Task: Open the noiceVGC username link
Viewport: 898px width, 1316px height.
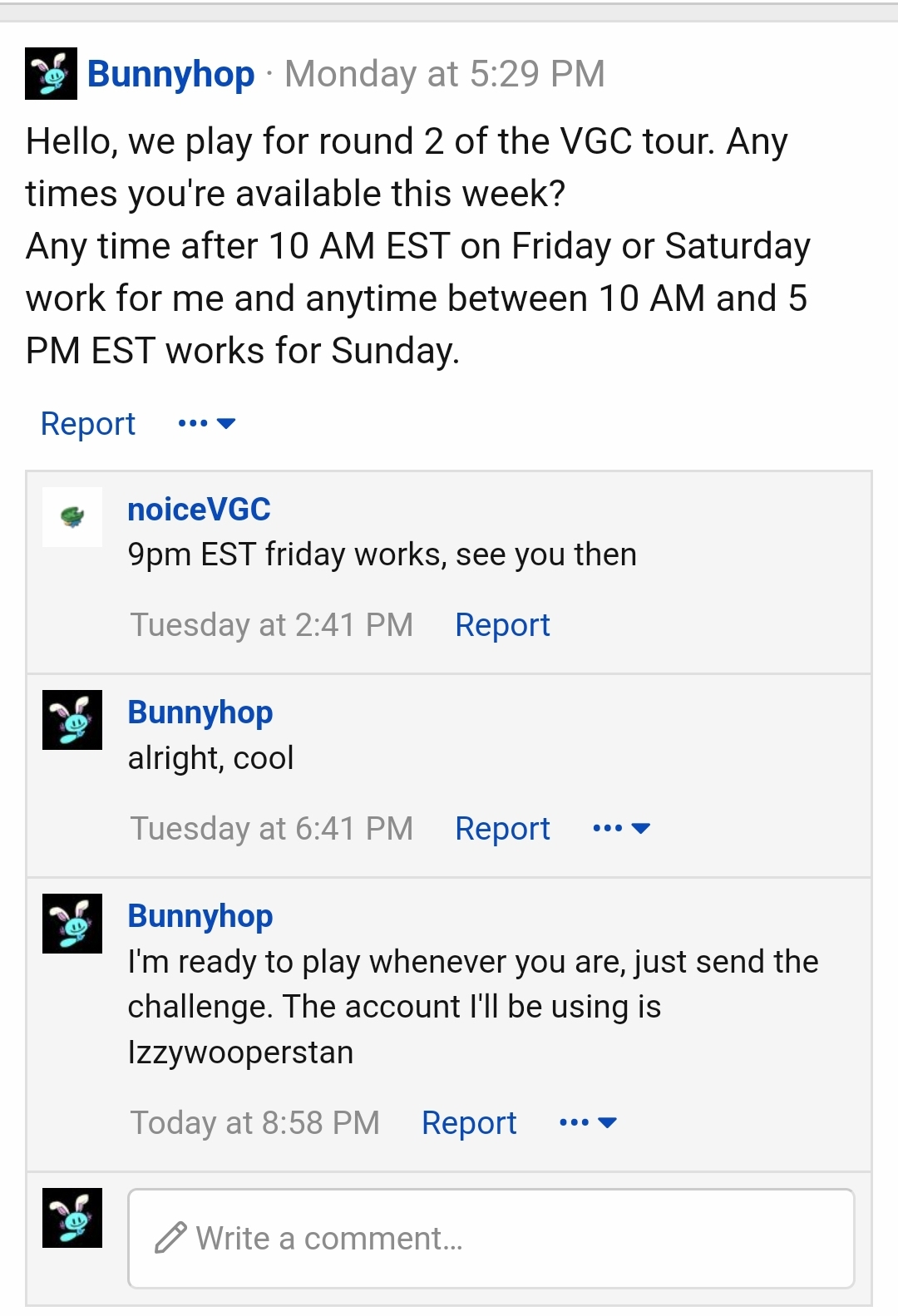Action: click(x=199, y=510)
